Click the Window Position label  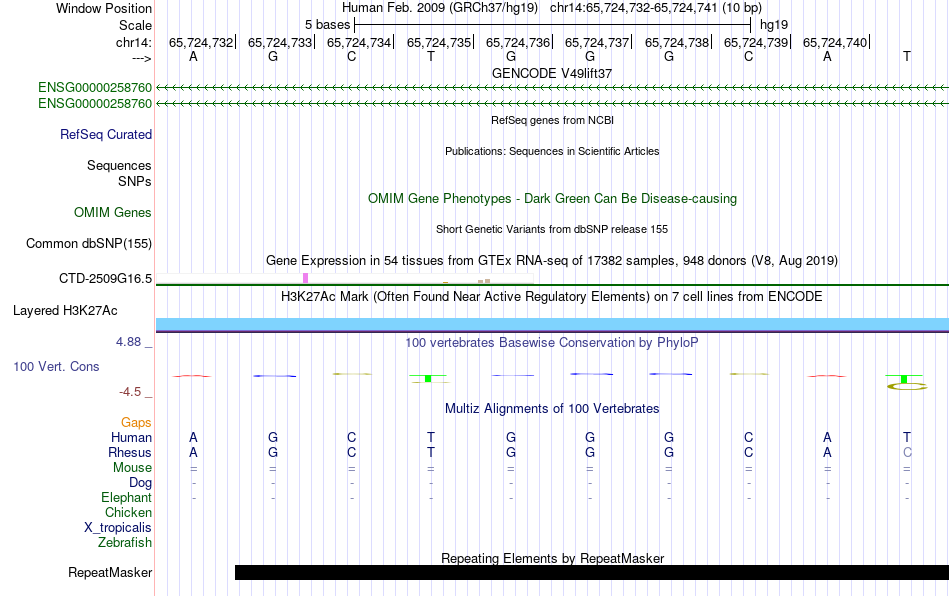pos(104,8)
